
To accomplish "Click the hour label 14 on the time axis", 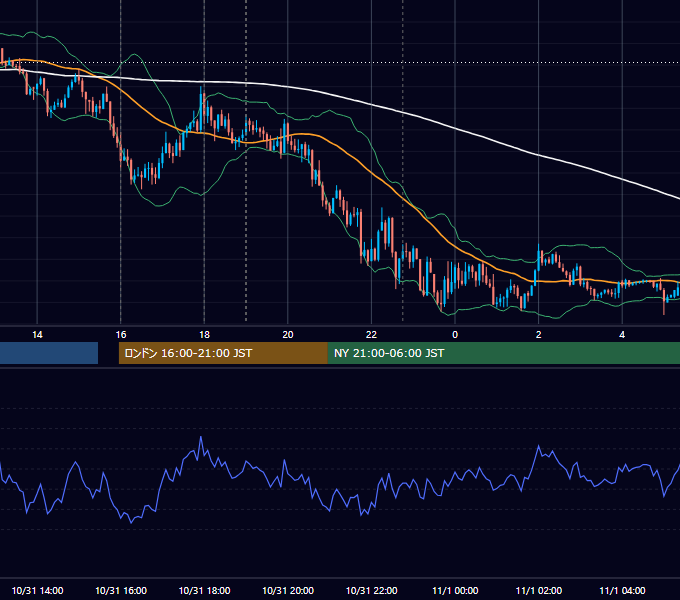I will 37,335.
